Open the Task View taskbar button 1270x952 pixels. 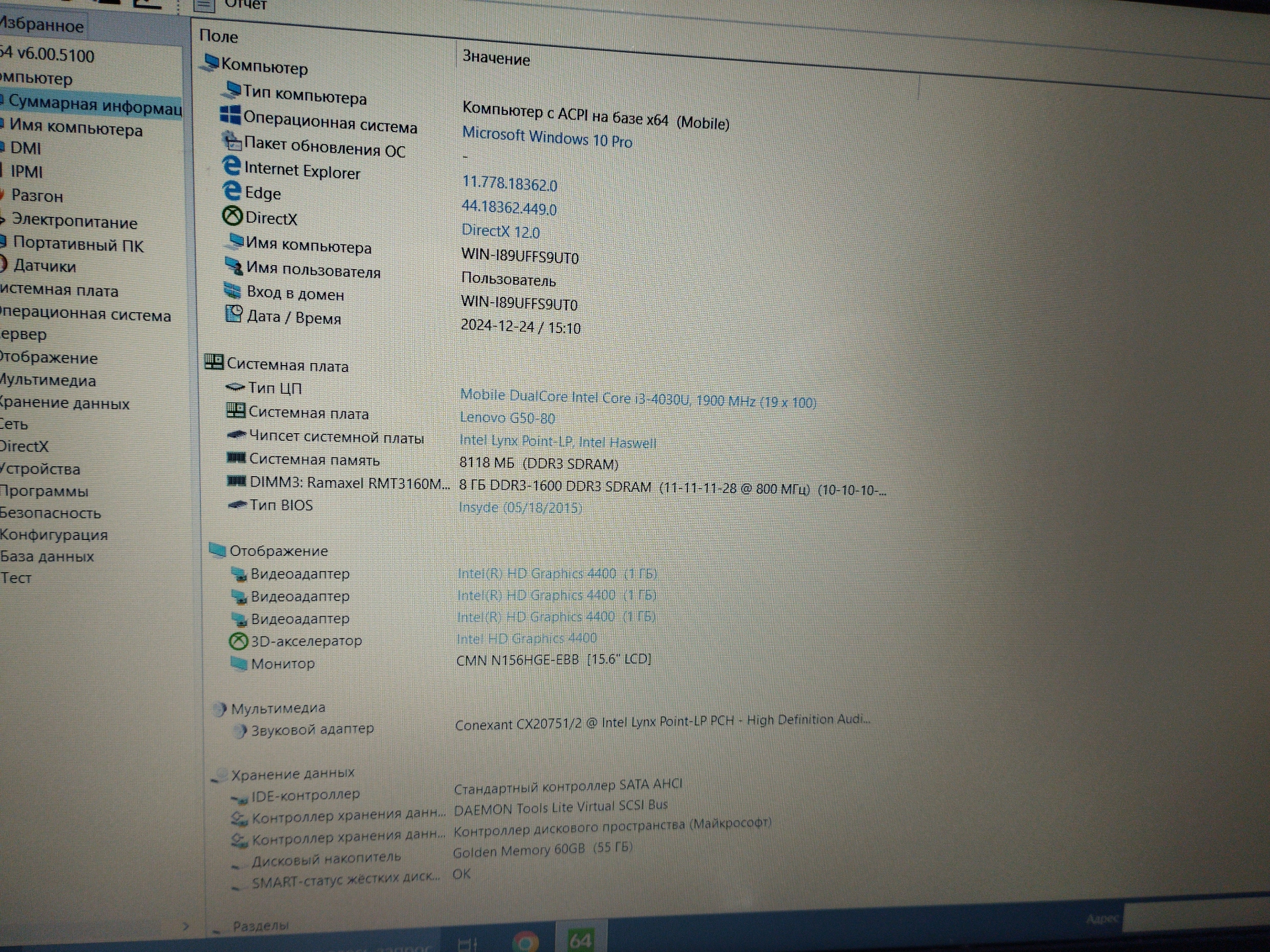(468, 944)
